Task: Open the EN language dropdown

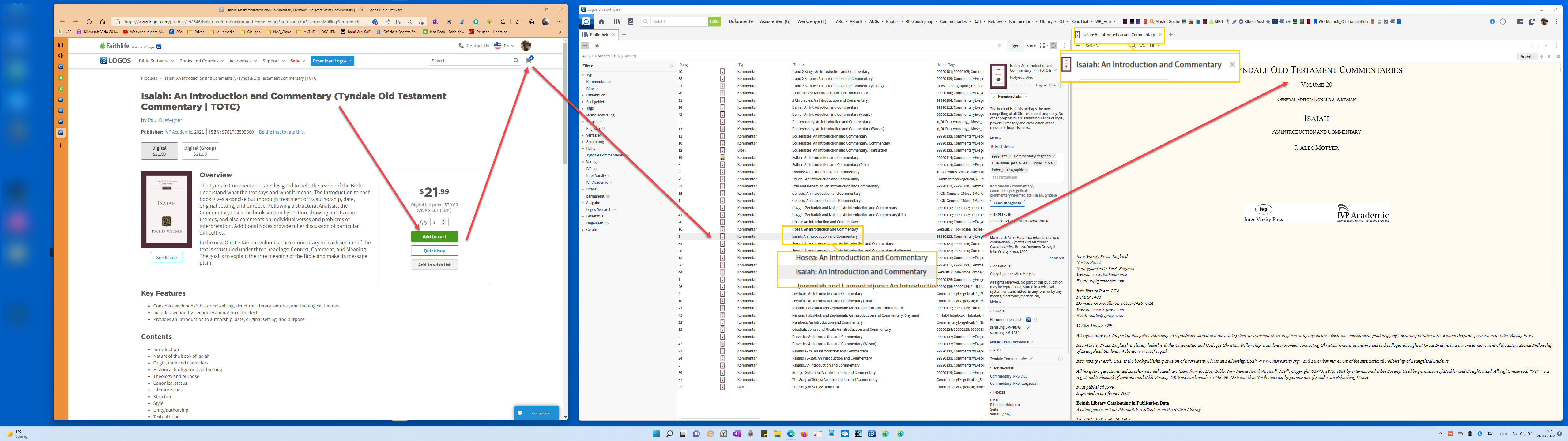Action: (x=504, y=46)
